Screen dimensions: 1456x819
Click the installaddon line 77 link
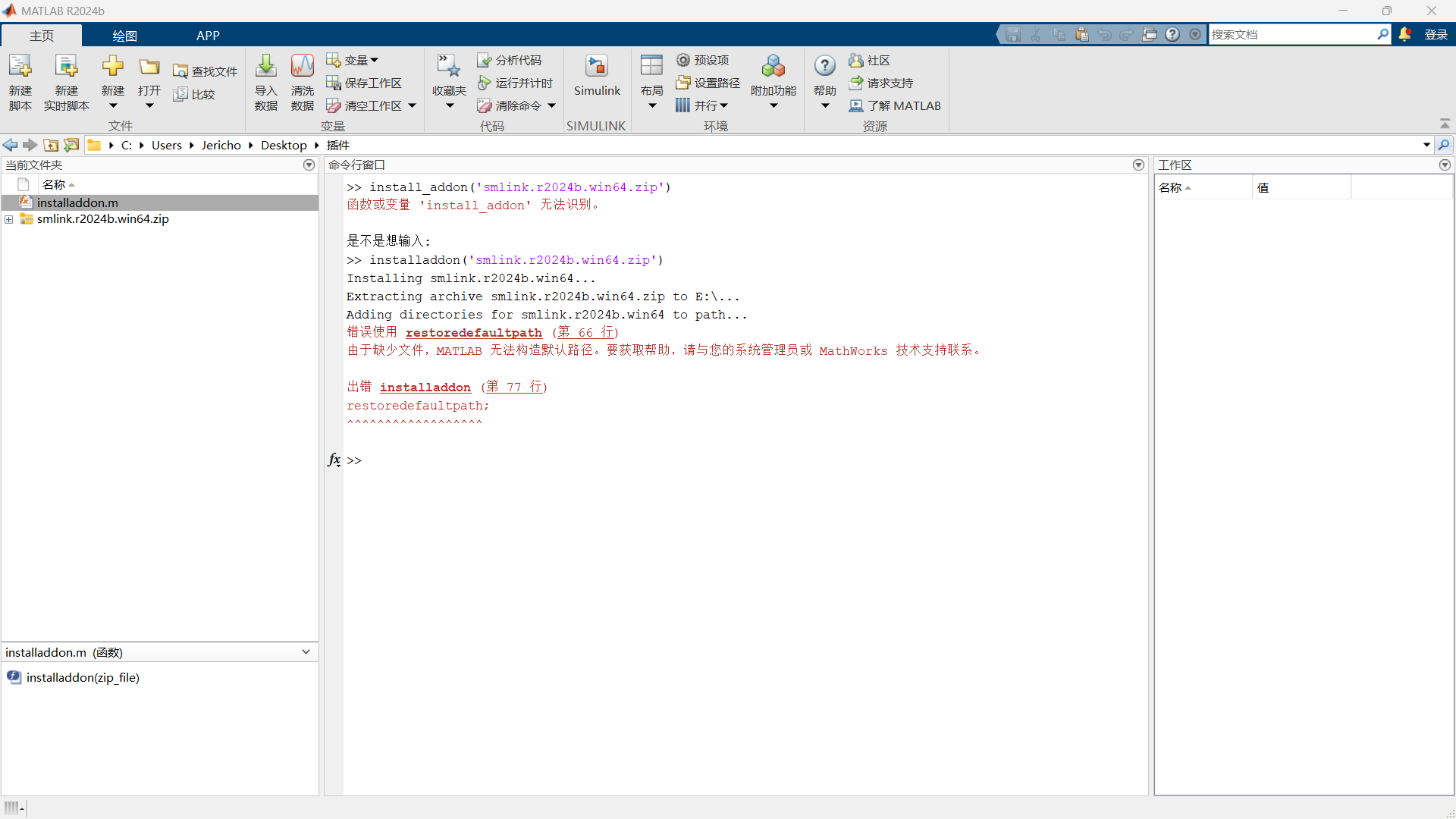pos(515,388)
